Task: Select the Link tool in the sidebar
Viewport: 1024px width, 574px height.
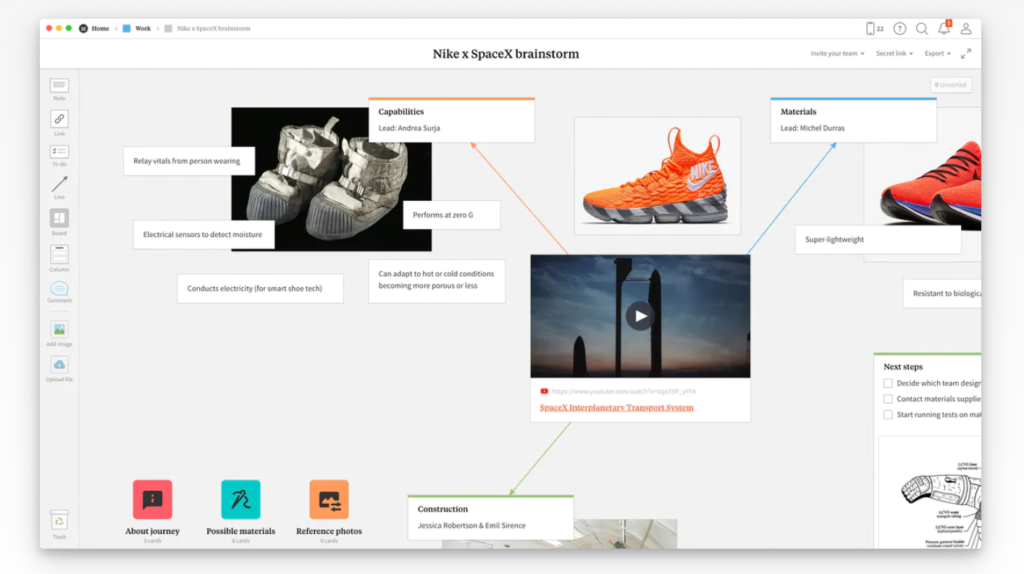Action: (x=59, y=123)
